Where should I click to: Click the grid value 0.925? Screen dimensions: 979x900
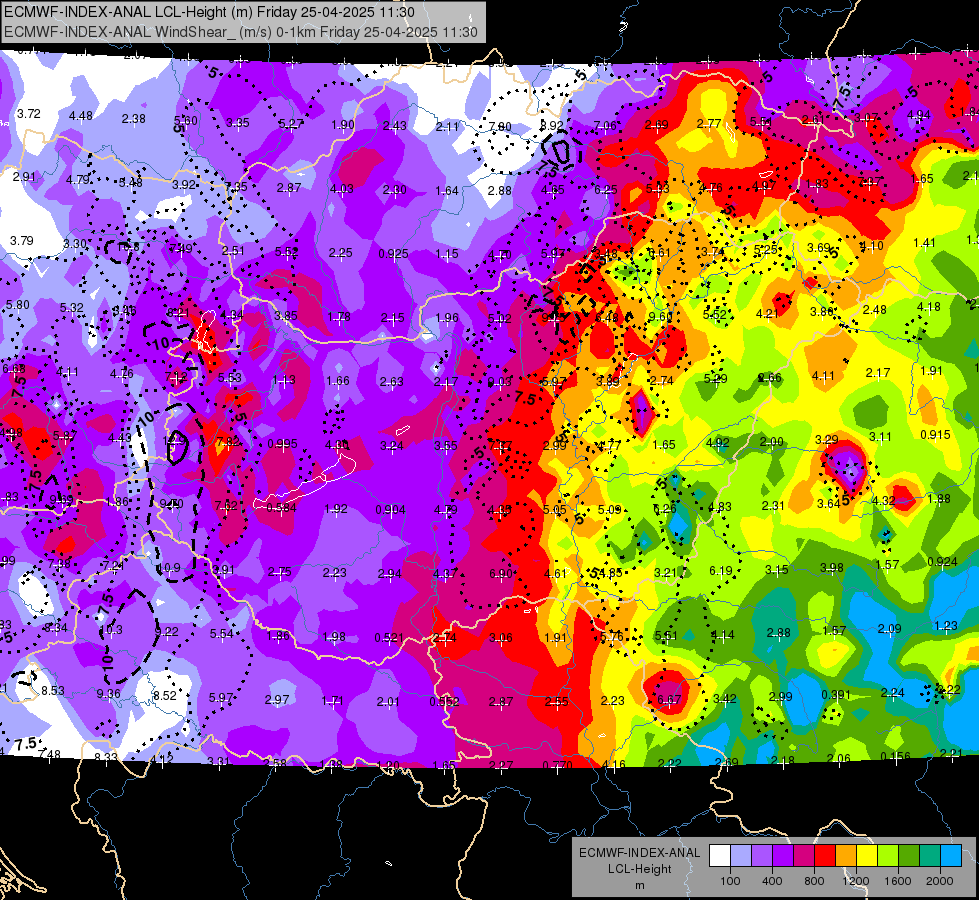(x=393, y=254)
